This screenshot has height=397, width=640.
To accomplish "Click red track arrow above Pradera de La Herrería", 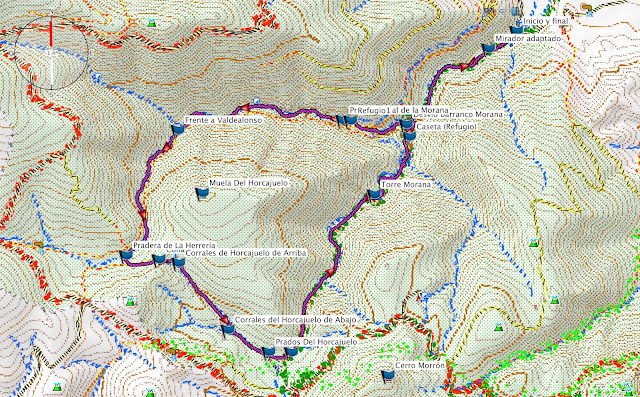I will (142, 215).
